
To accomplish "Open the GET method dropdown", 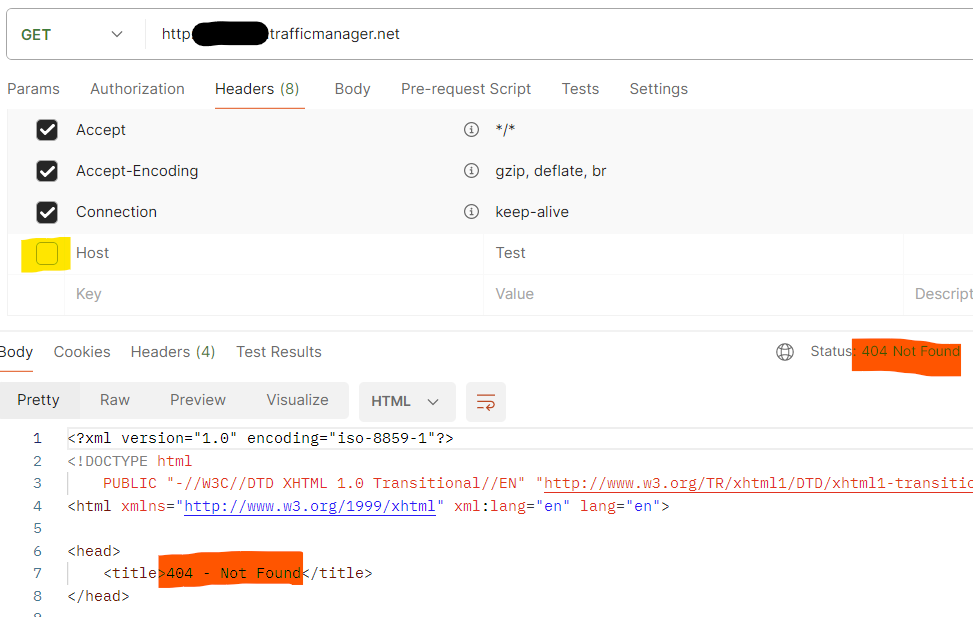I will [72, 35].
